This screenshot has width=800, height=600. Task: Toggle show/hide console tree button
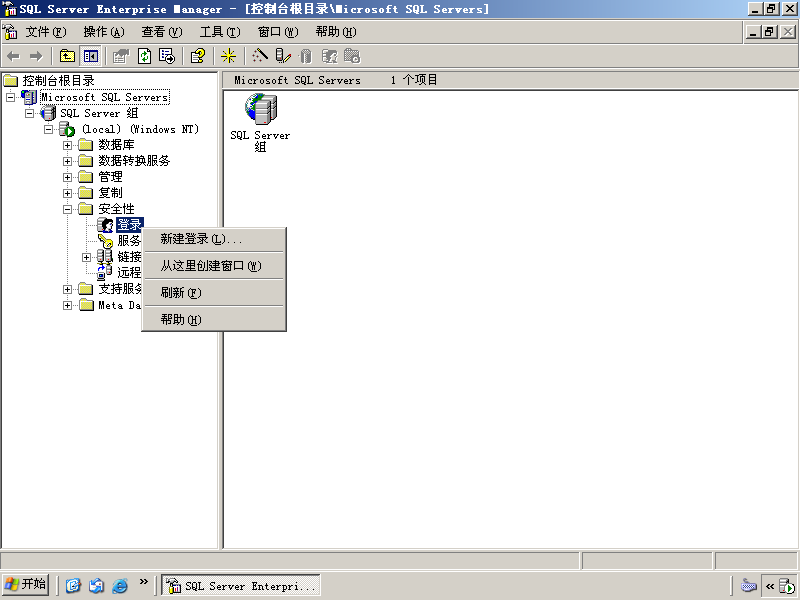tap(91, 56)
